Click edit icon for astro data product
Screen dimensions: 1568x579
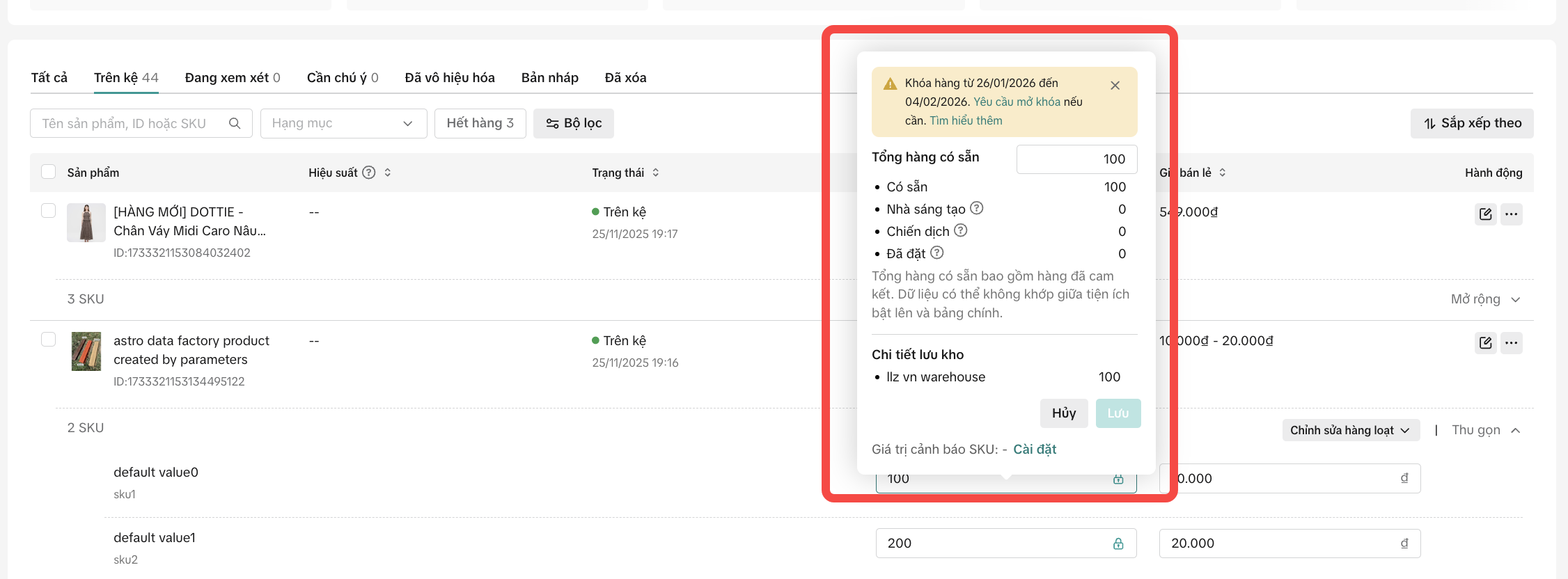click(1485, 342)
